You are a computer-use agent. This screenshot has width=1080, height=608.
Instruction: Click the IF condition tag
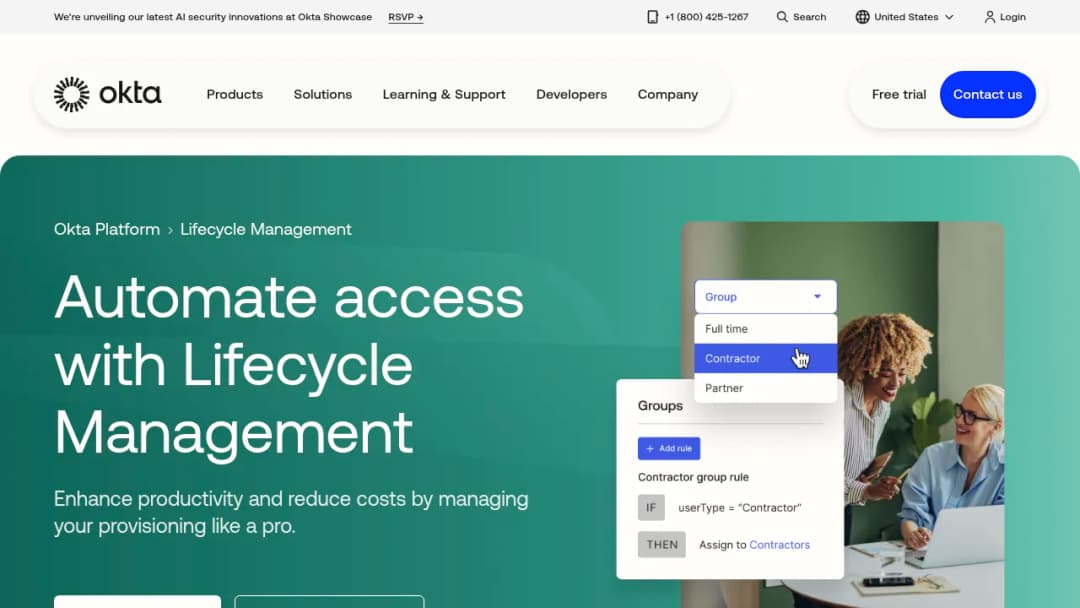[x=651, y=507]
